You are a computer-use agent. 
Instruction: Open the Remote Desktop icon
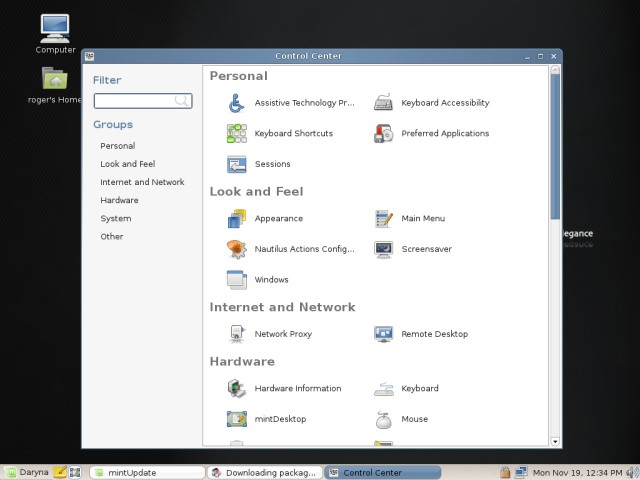(383, 334)
